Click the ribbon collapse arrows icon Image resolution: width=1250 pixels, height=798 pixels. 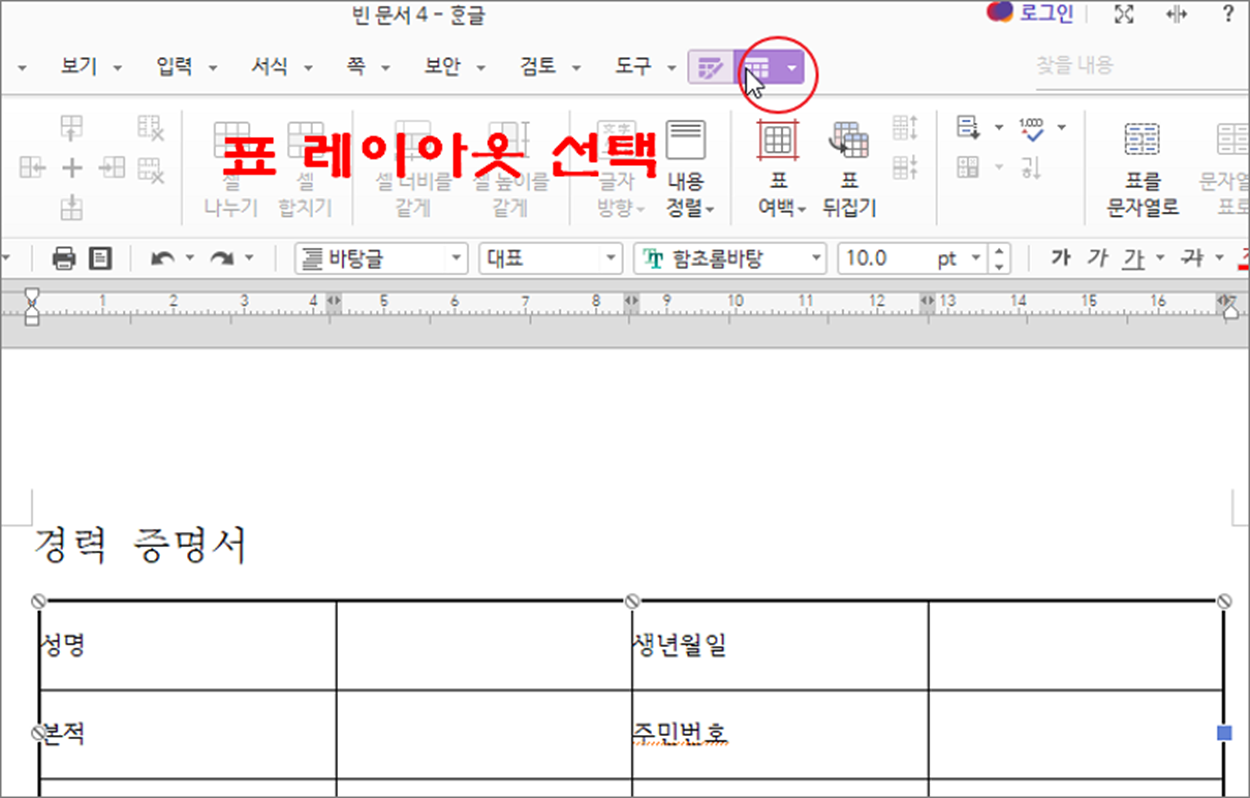click(x=1177, y=14)
